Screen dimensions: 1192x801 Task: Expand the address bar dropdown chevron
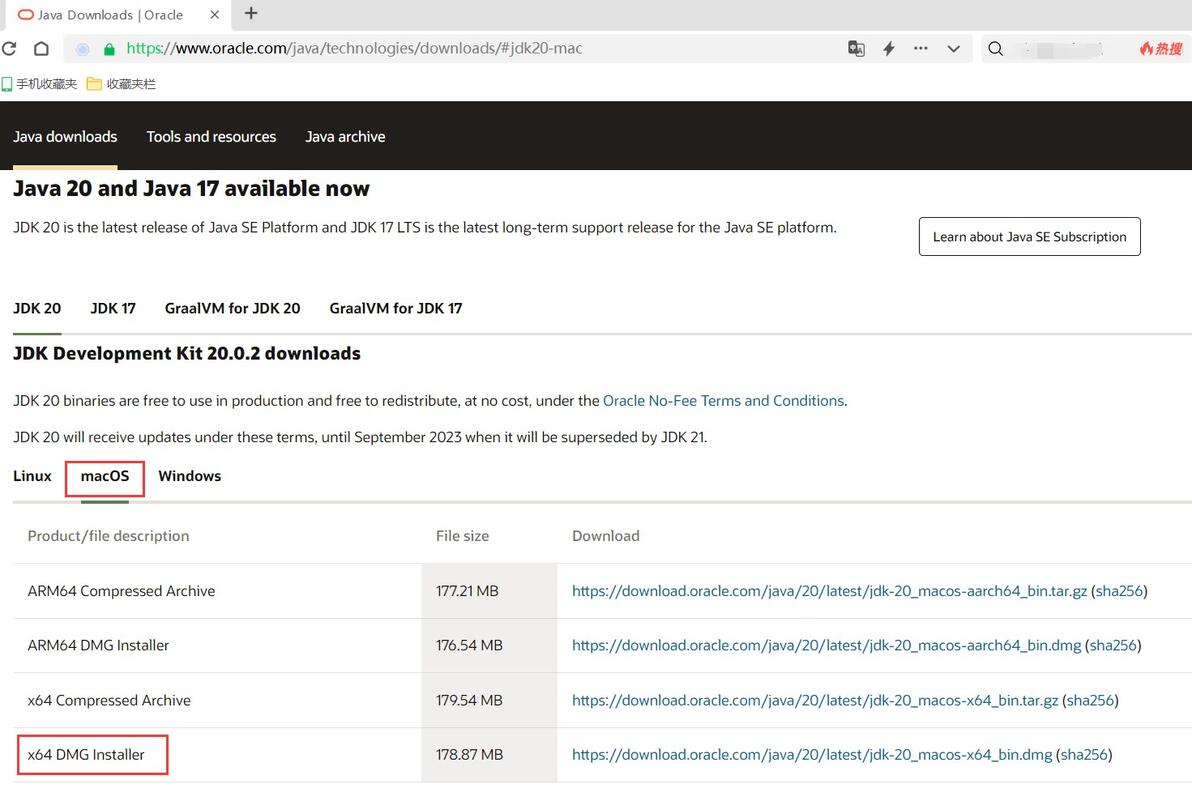[953, 48]
